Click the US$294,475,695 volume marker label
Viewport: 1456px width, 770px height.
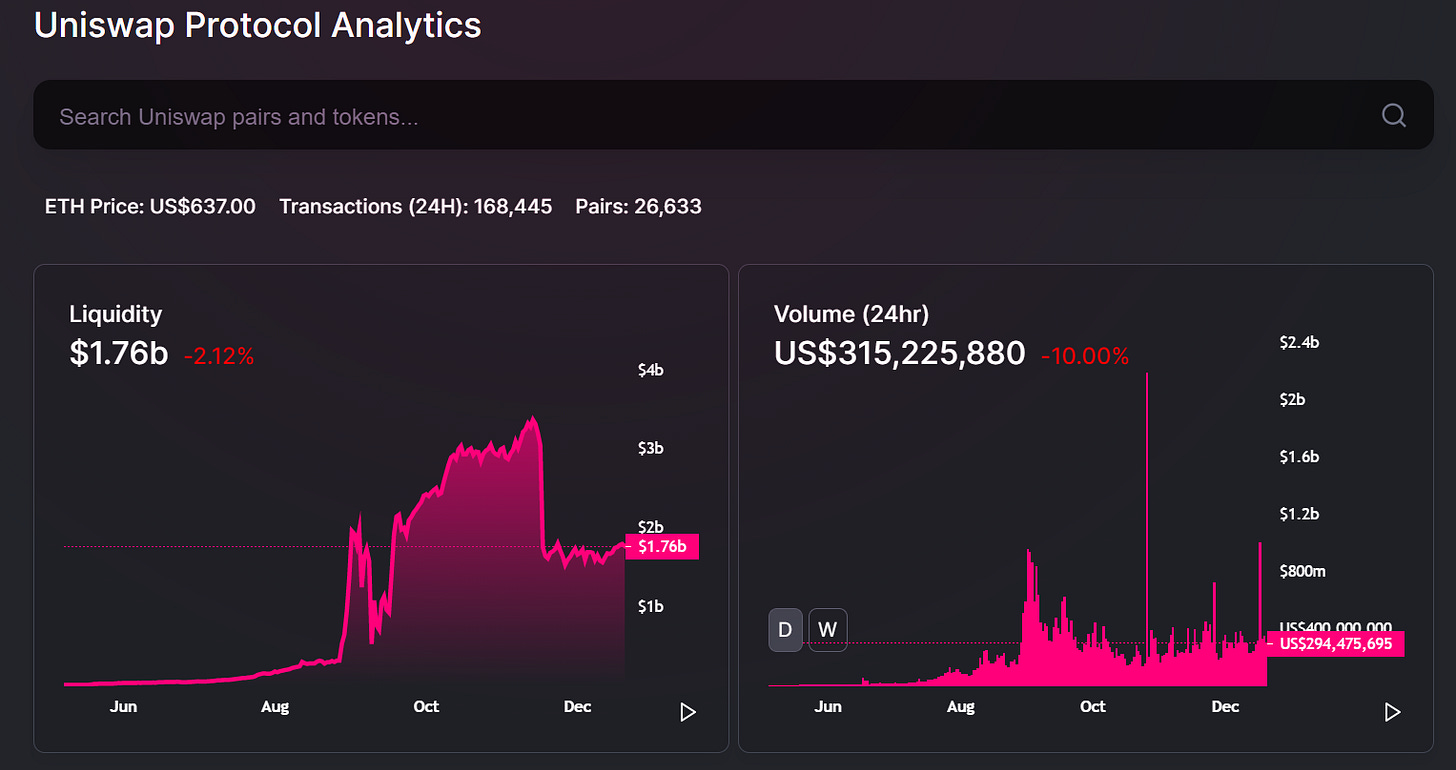tap(1335, 644)
